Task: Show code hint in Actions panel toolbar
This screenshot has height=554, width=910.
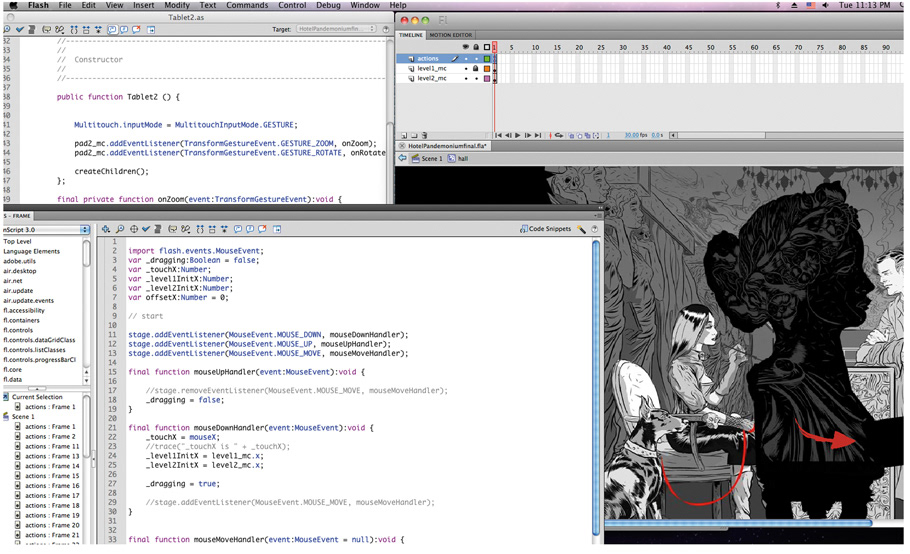Action: pos(173,229)
